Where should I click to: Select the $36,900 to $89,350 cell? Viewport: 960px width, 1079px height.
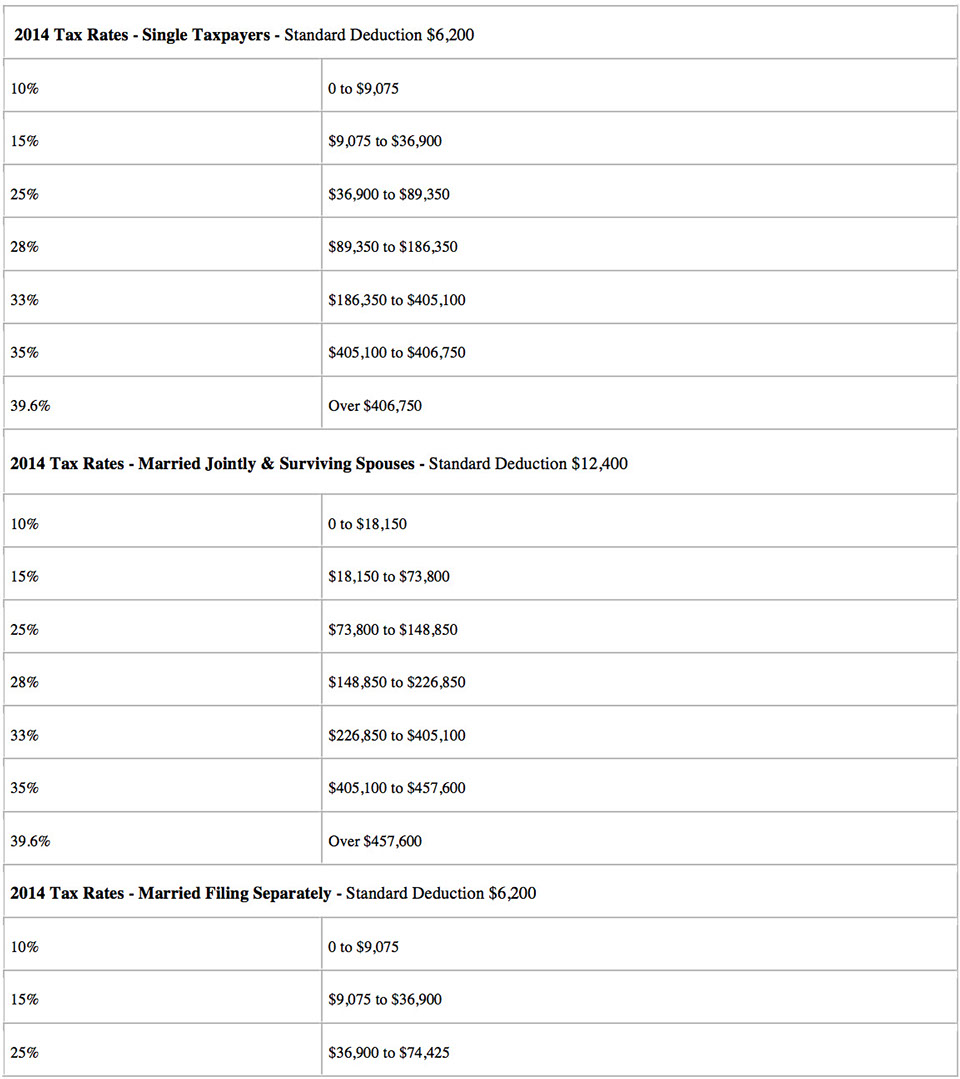(x=389, y=194)
